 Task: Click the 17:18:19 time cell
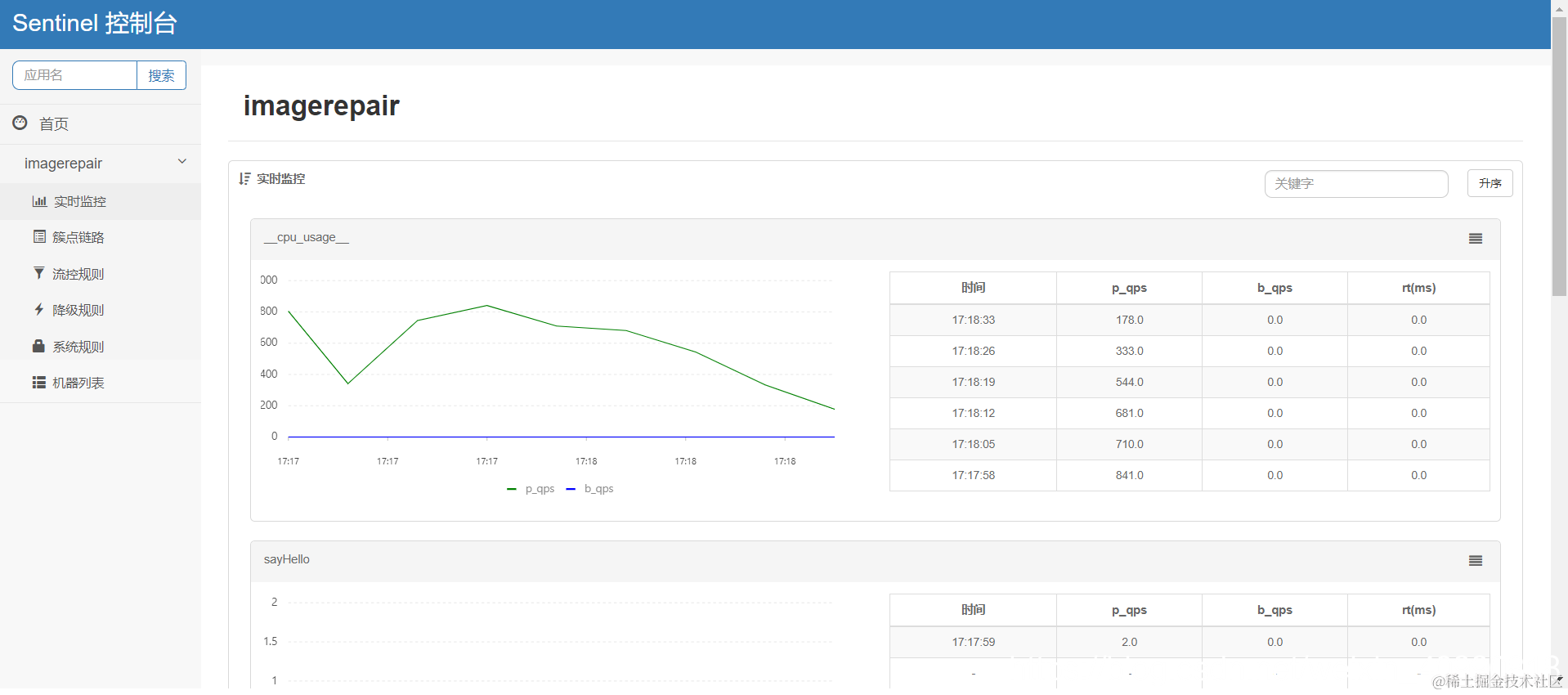pos(973,382)
